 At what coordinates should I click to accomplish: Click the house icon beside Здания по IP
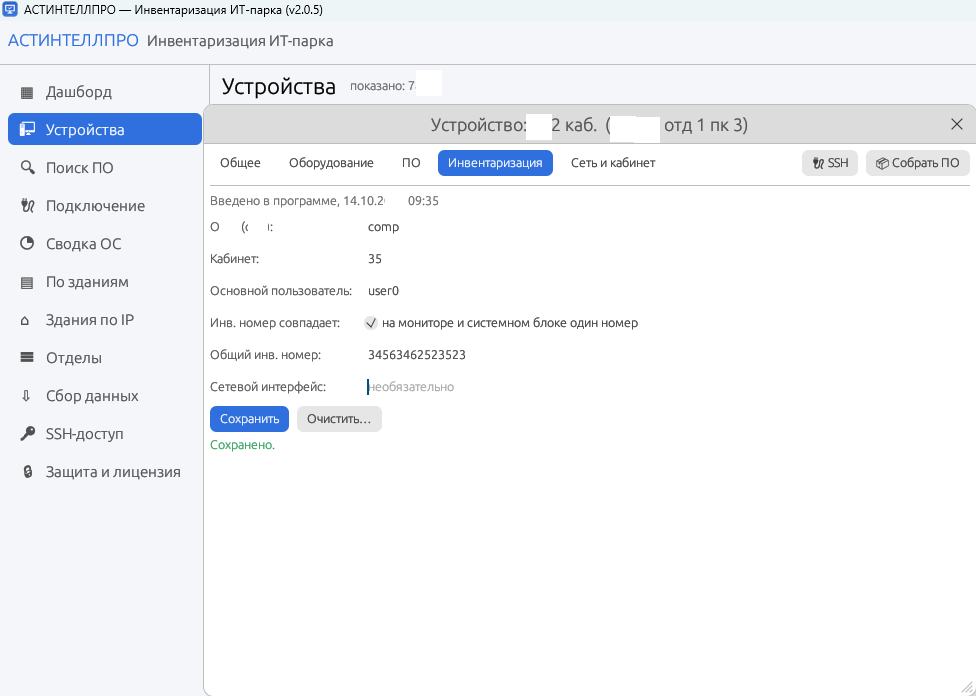(x=26, y=321)
